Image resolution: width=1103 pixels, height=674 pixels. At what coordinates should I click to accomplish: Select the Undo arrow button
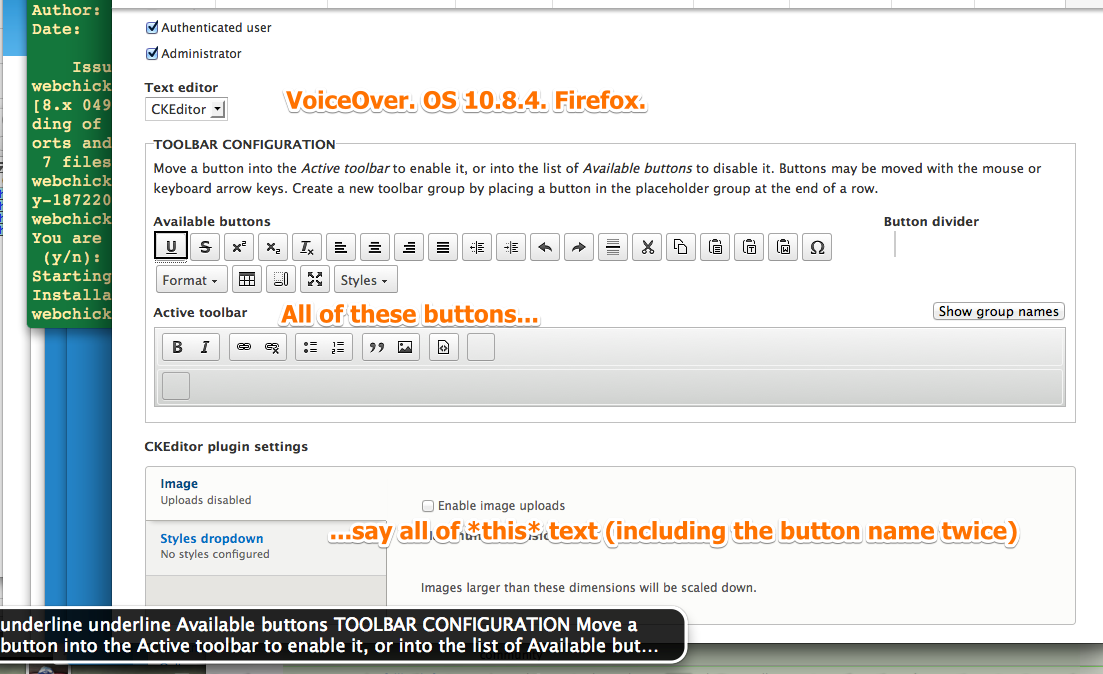(x=545, y=247)
